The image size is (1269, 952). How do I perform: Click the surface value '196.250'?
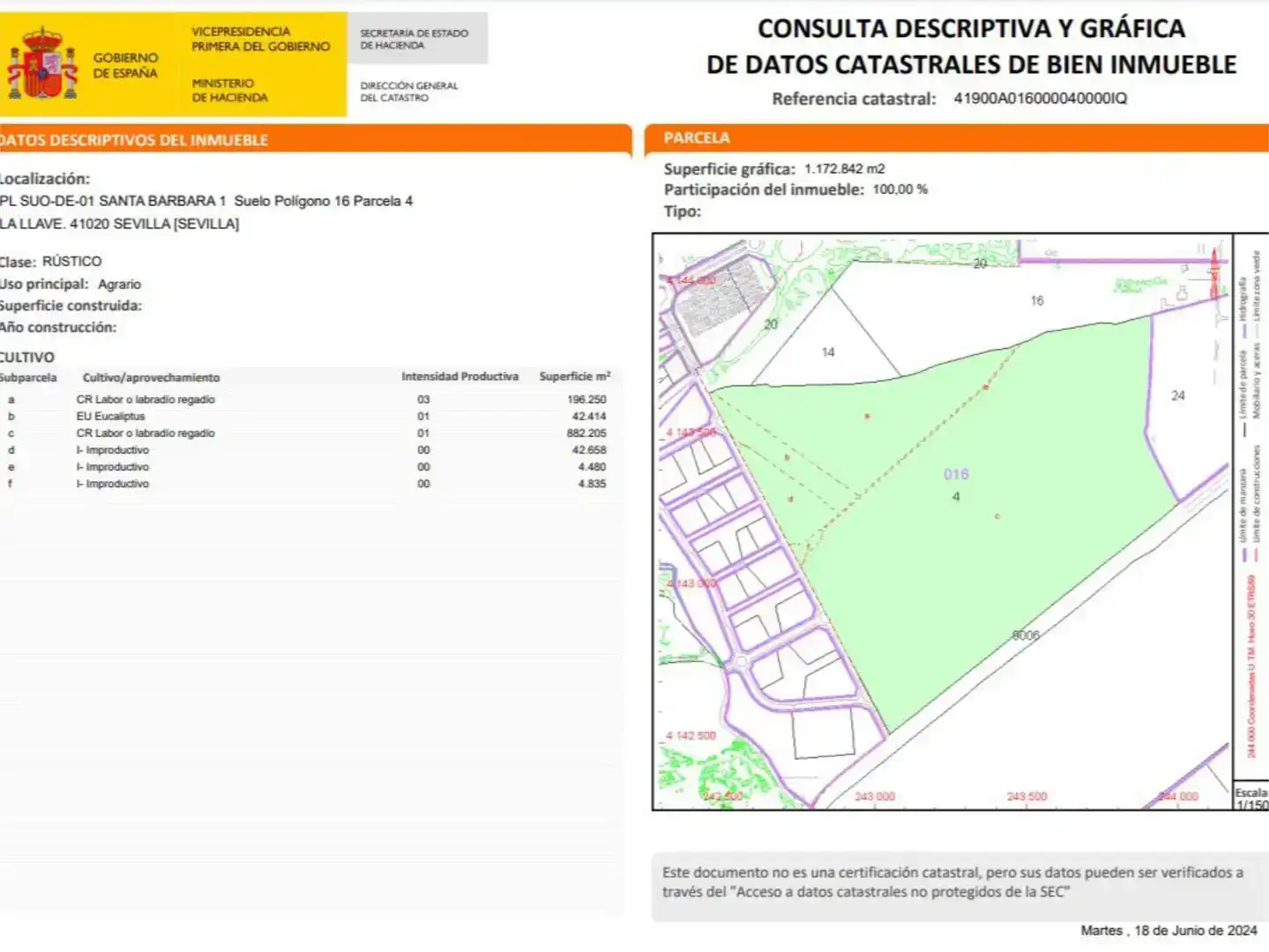pyautogui.click(x=586, y=399)
